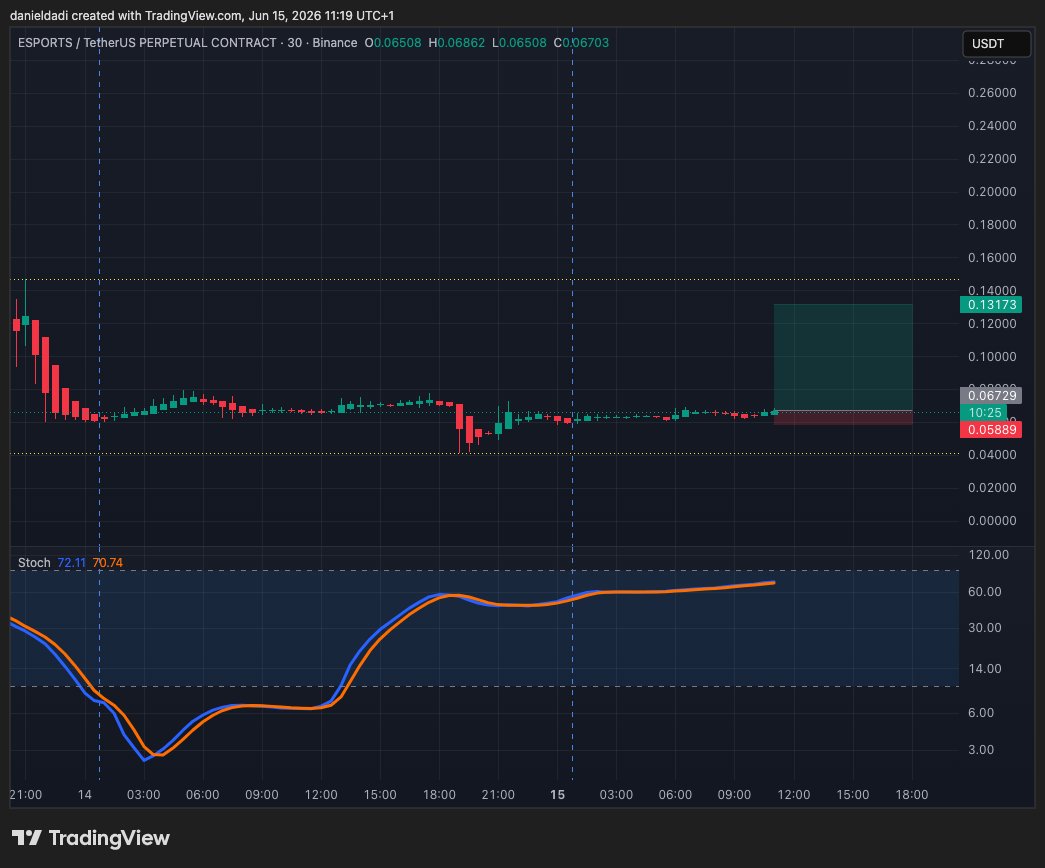
Task: Click the 60.00 Stoch scale label
Action: (x=984, y=592)
